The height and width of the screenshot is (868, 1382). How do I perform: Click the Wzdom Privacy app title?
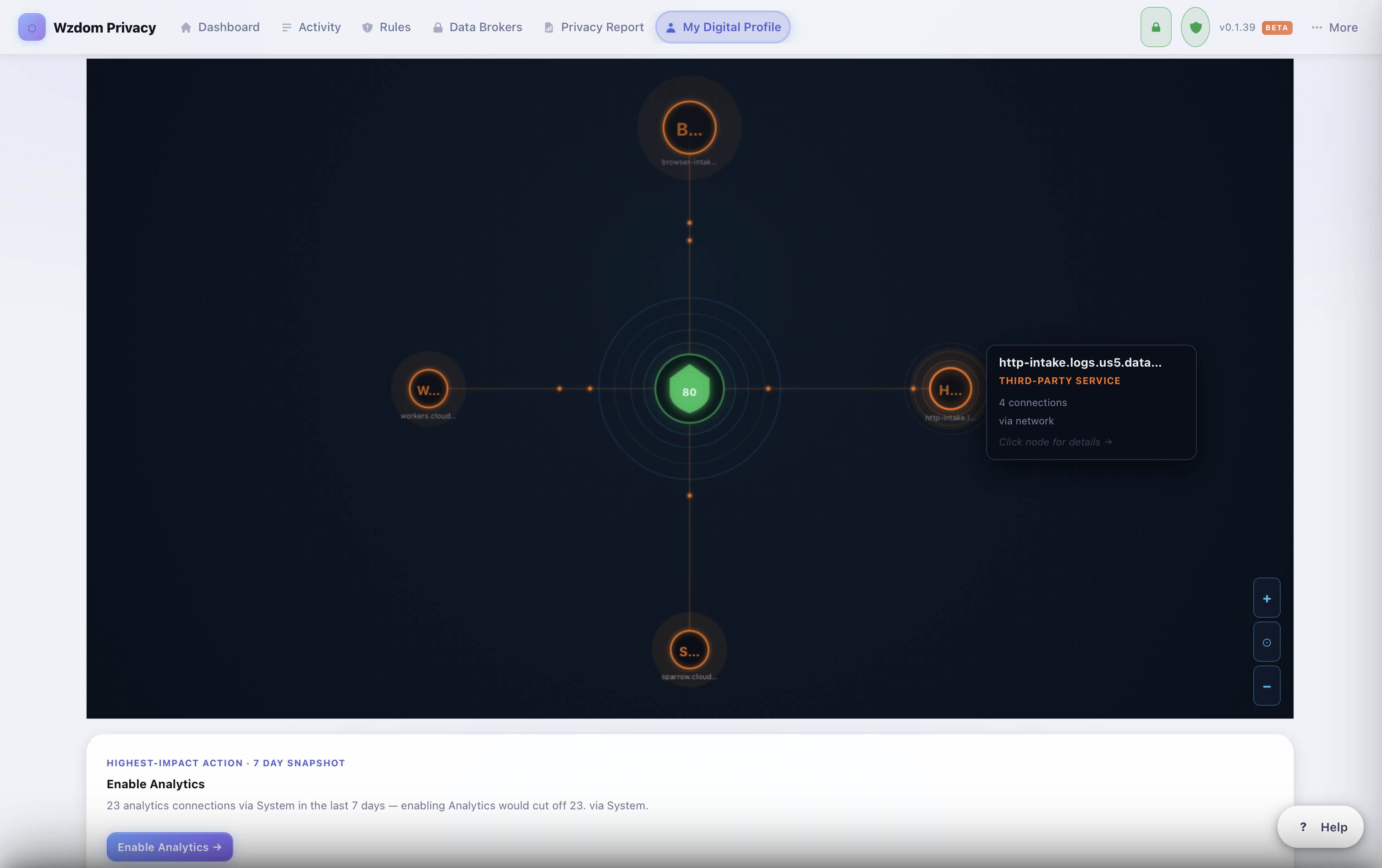click(104, 27)
